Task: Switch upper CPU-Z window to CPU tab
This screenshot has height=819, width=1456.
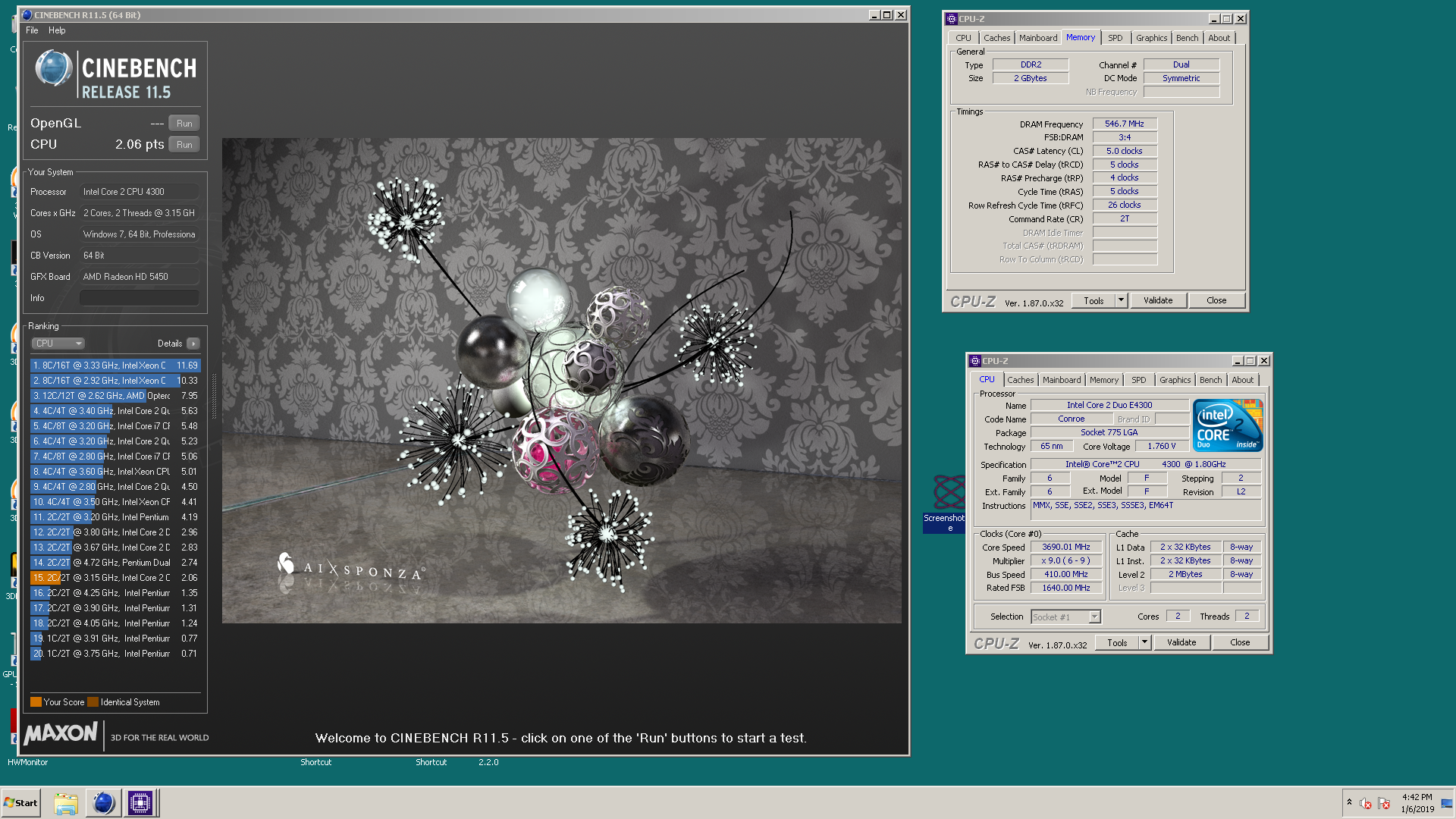Action: pyautogui.click(x=963, y=38)
